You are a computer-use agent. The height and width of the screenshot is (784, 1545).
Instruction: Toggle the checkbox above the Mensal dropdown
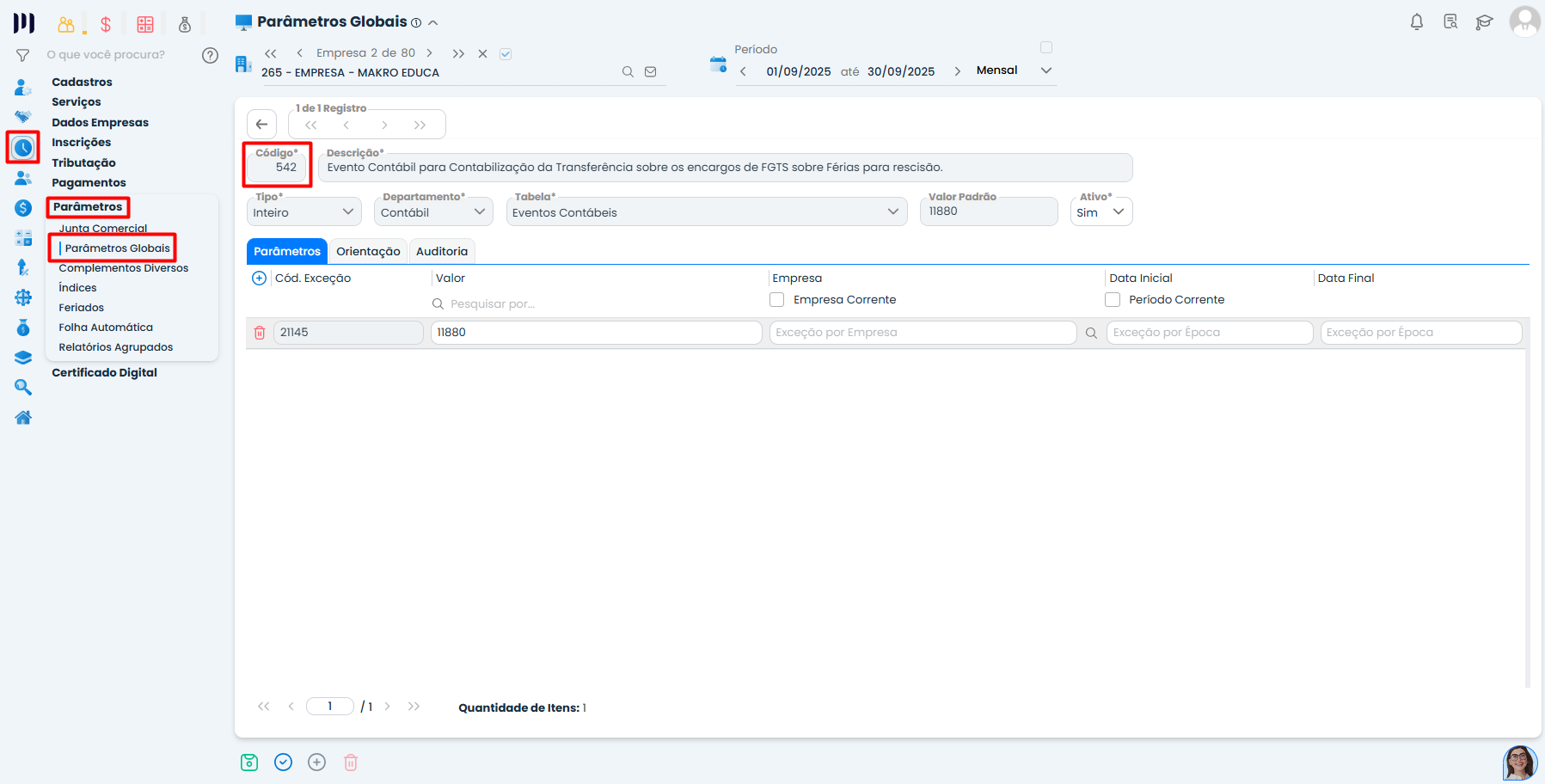[1046, 47]
